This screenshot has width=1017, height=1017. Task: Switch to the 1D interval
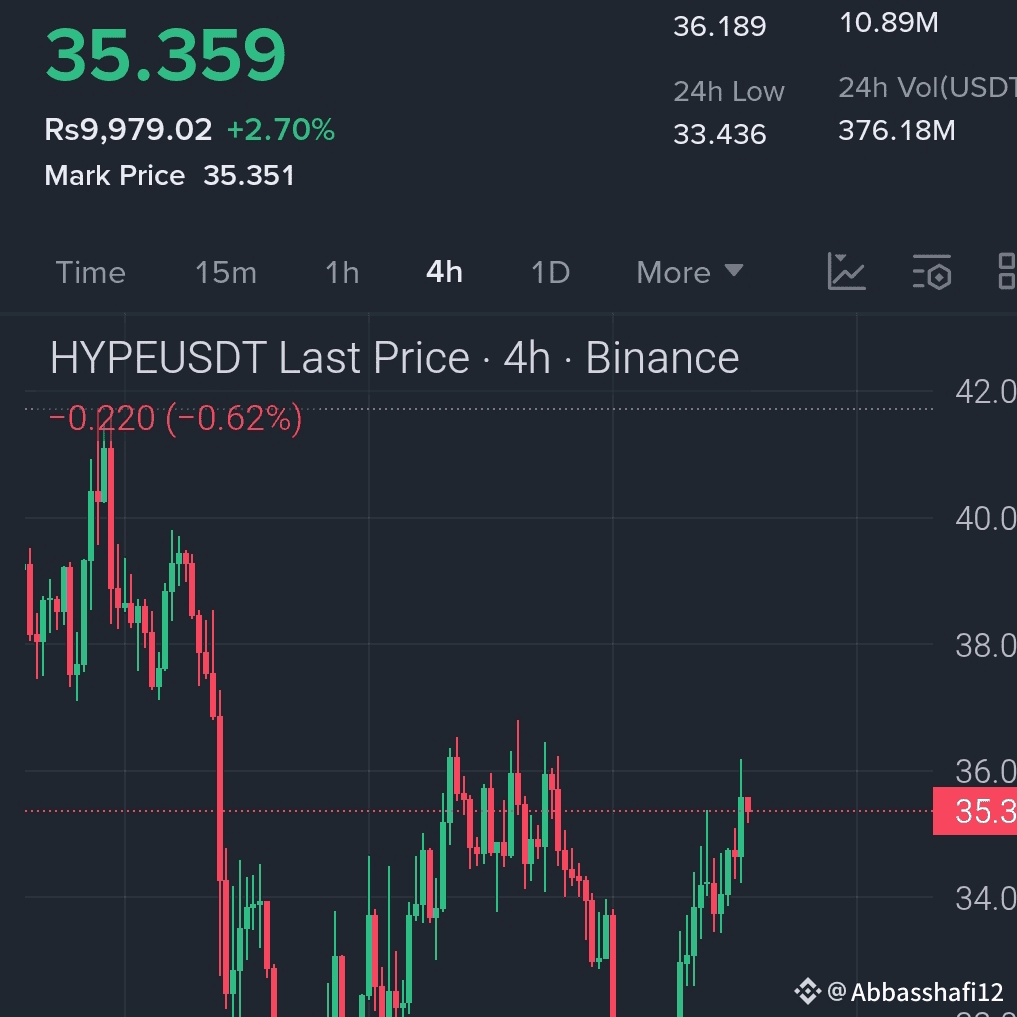pos(550,272)
